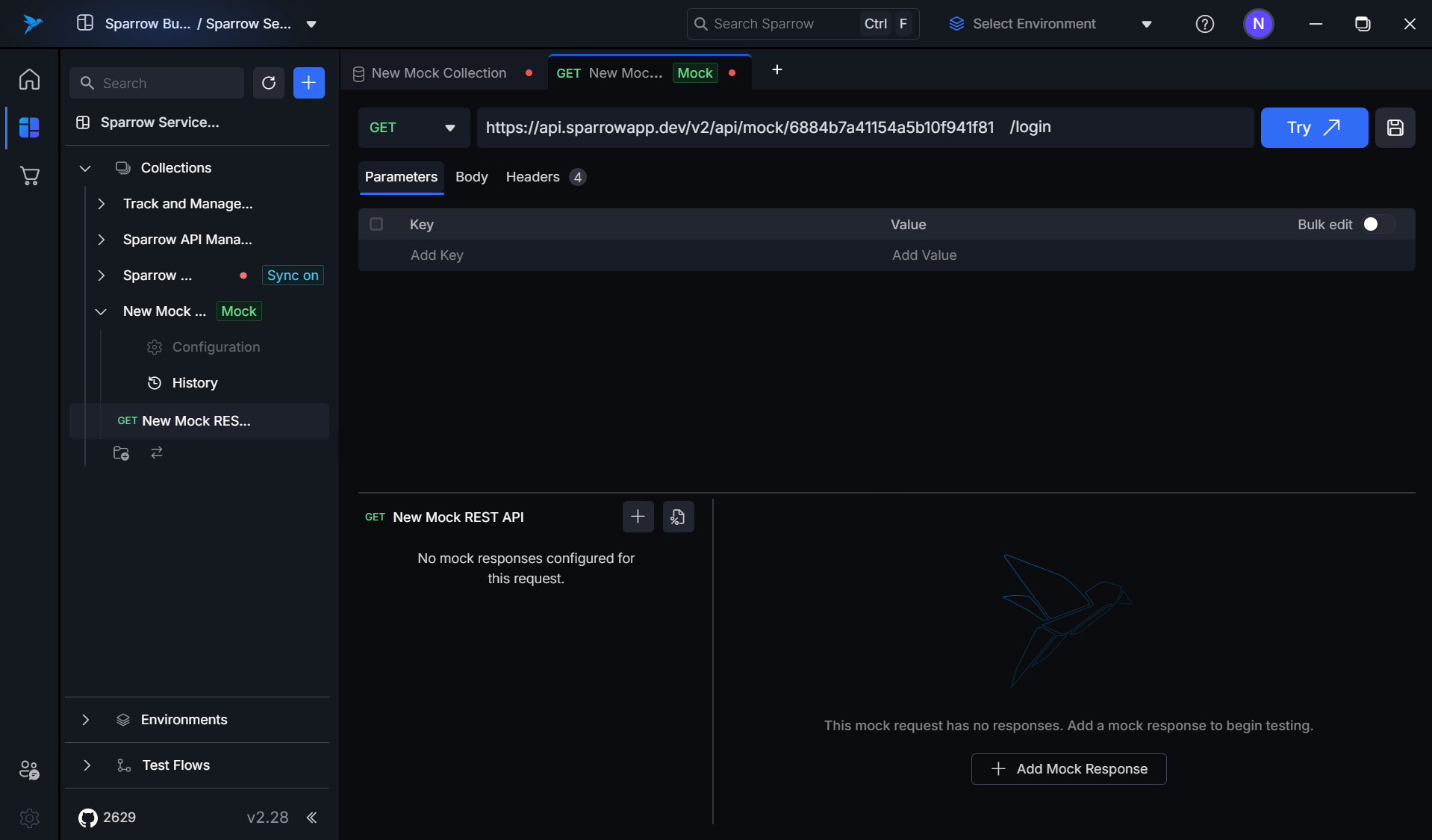This screenshot has width=1432, height=840.
Task: Click the v2.28 version label
Action: 267,818
